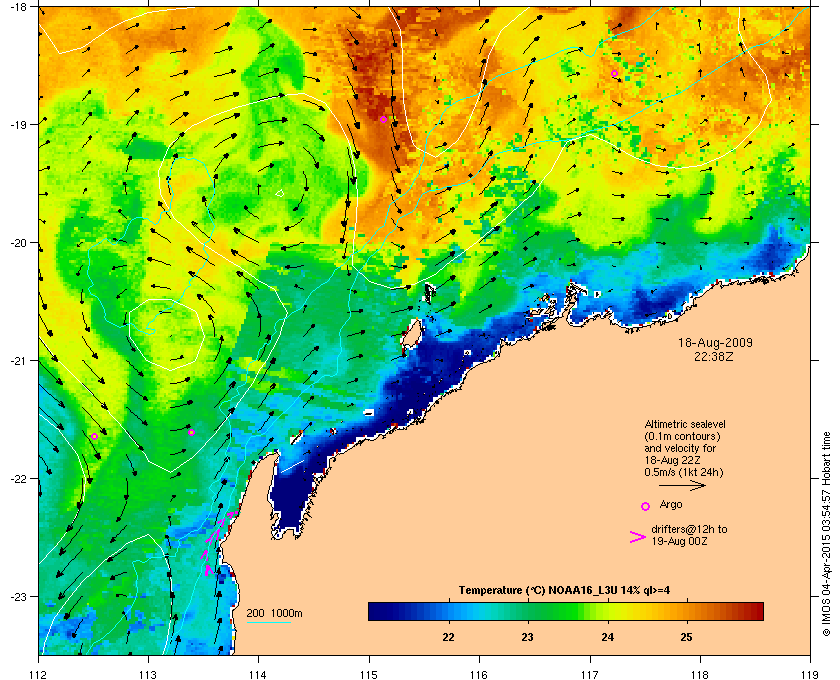
Task: Click the 'Argo' legend label
Action: pos(671,504)
